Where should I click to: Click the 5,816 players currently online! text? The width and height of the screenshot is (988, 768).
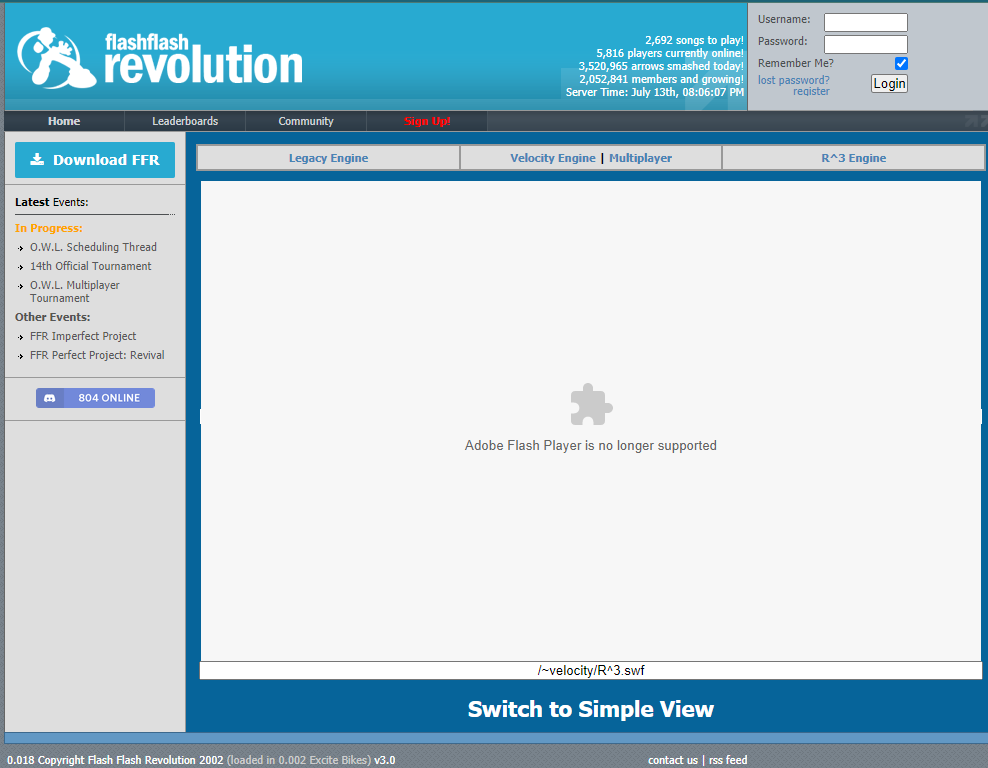click(x=670, y=53)
